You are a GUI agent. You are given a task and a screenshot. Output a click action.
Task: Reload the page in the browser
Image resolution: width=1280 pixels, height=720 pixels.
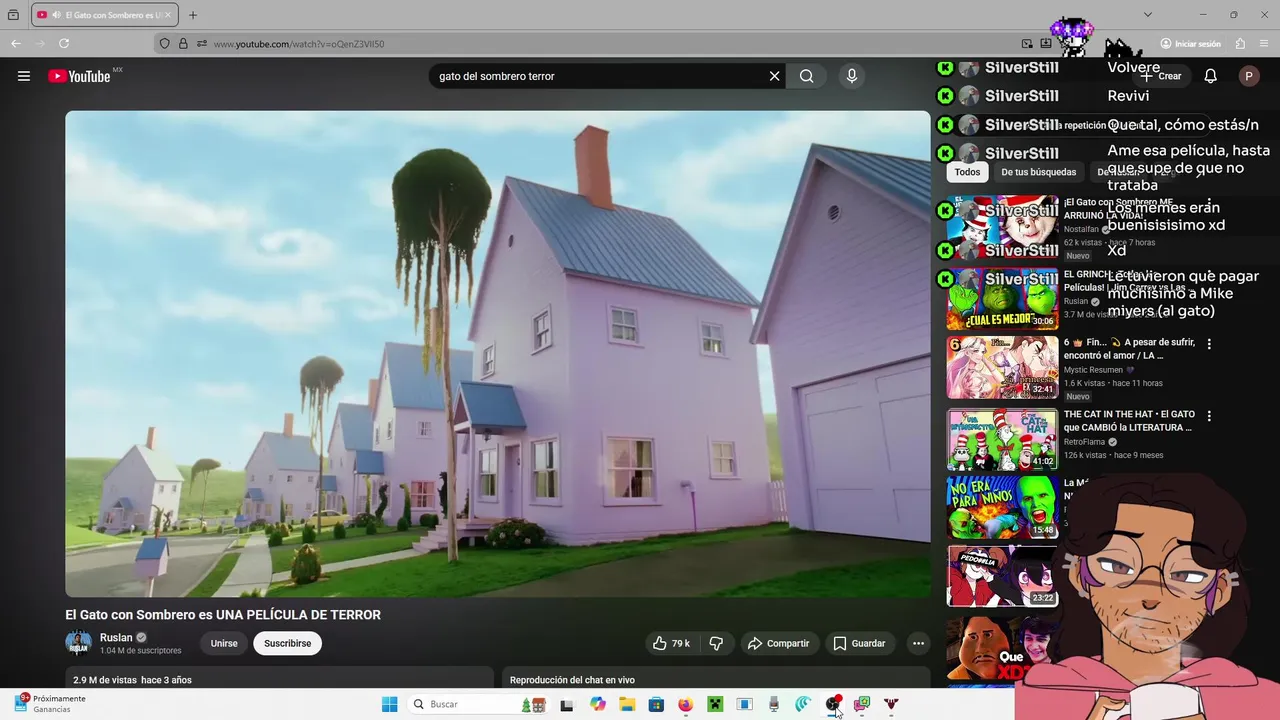pos(64,44)
